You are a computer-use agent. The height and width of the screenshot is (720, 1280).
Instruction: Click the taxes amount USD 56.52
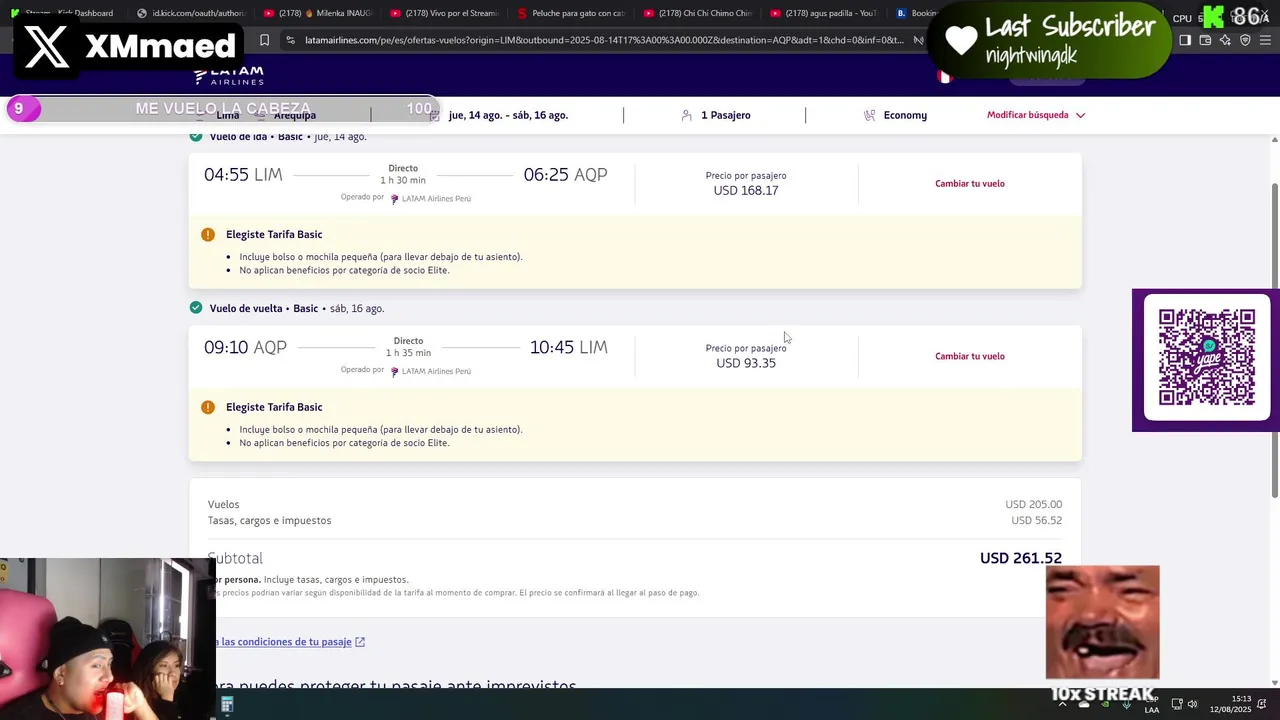(1037, 521)
